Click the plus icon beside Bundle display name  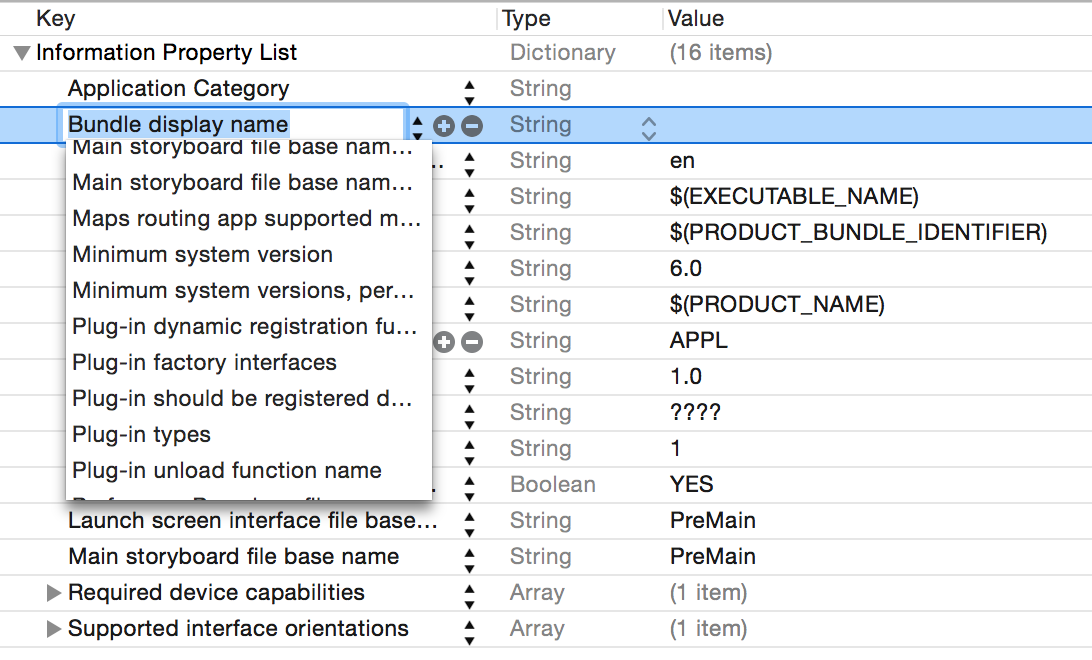coord(444,126)
